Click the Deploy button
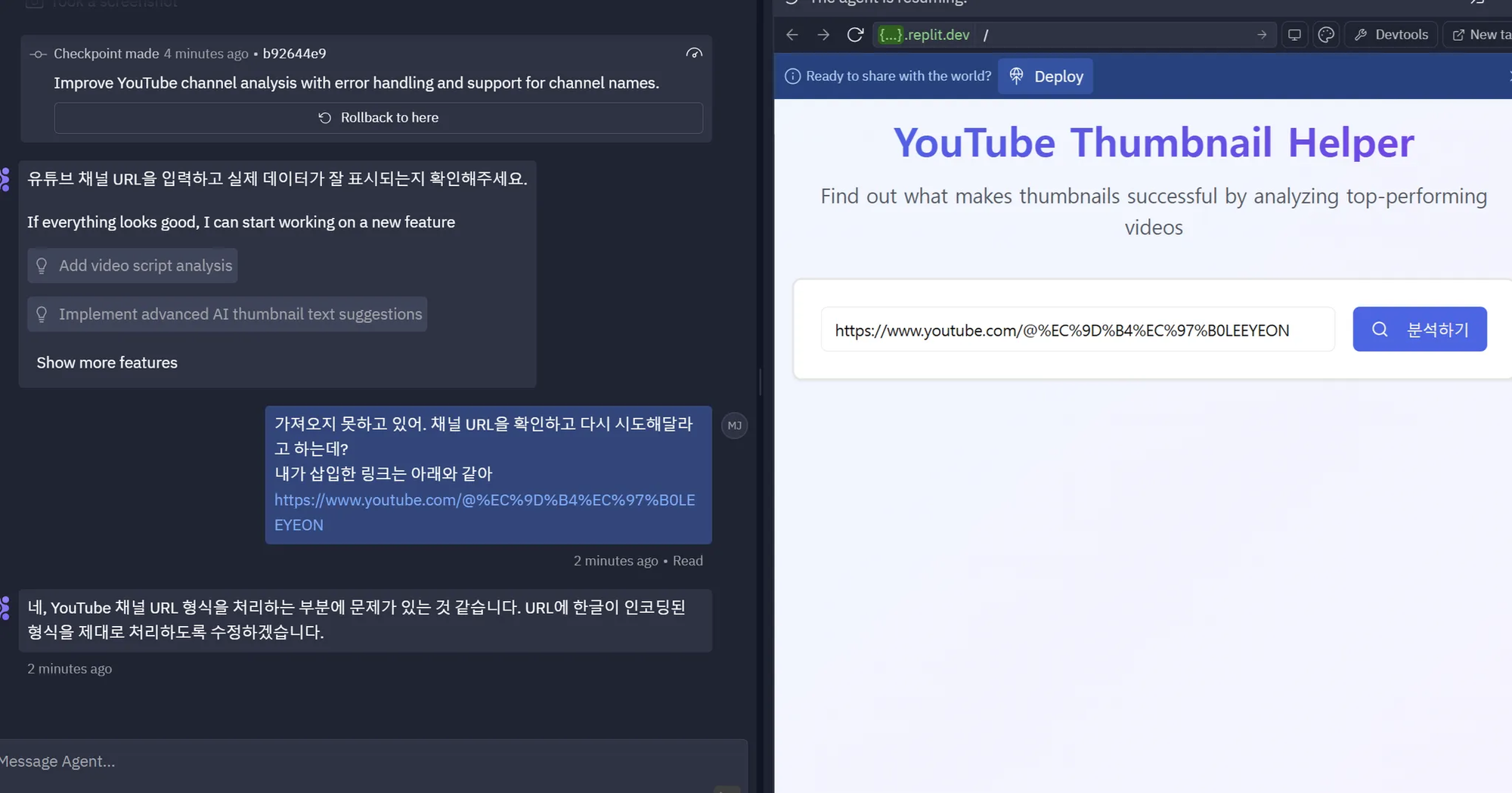1512x793 pixels. tap(1046, 76)
